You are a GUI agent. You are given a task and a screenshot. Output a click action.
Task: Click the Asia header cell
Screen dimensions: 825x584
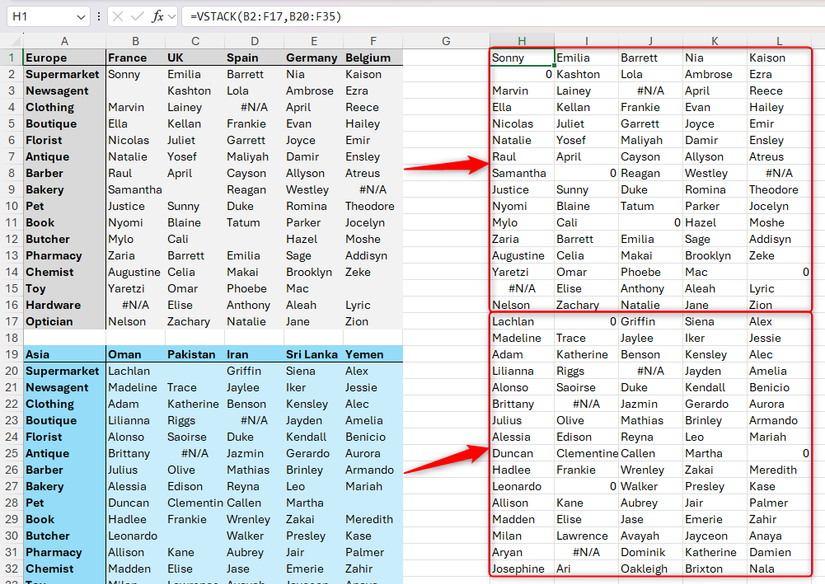coord(64,355)
